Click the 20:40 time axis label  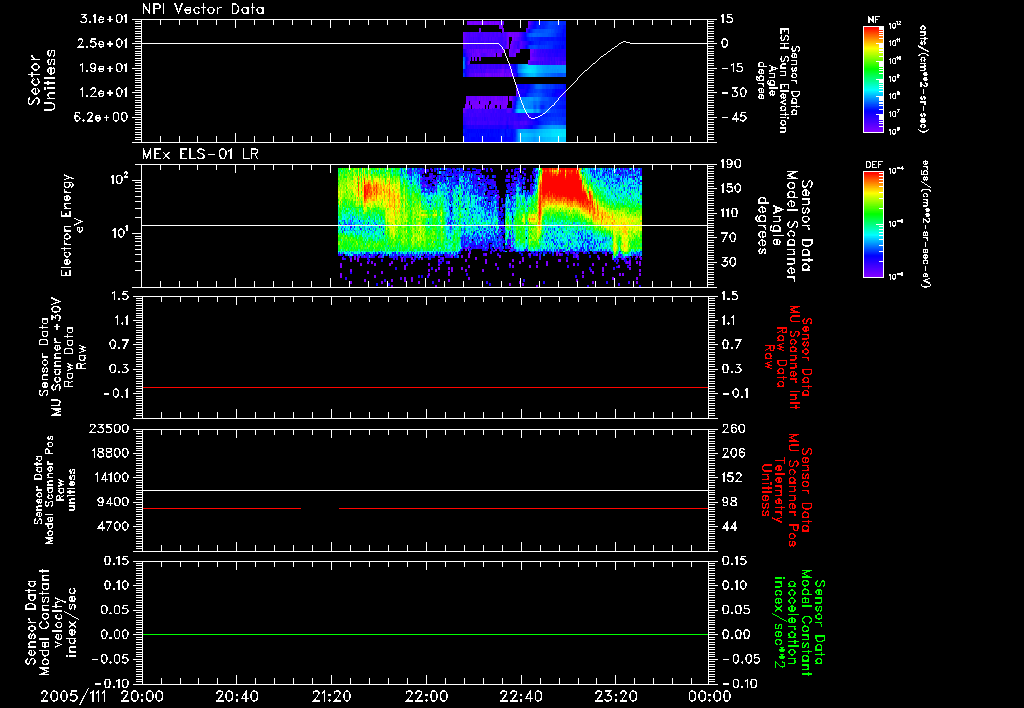(x=236, y=696)
